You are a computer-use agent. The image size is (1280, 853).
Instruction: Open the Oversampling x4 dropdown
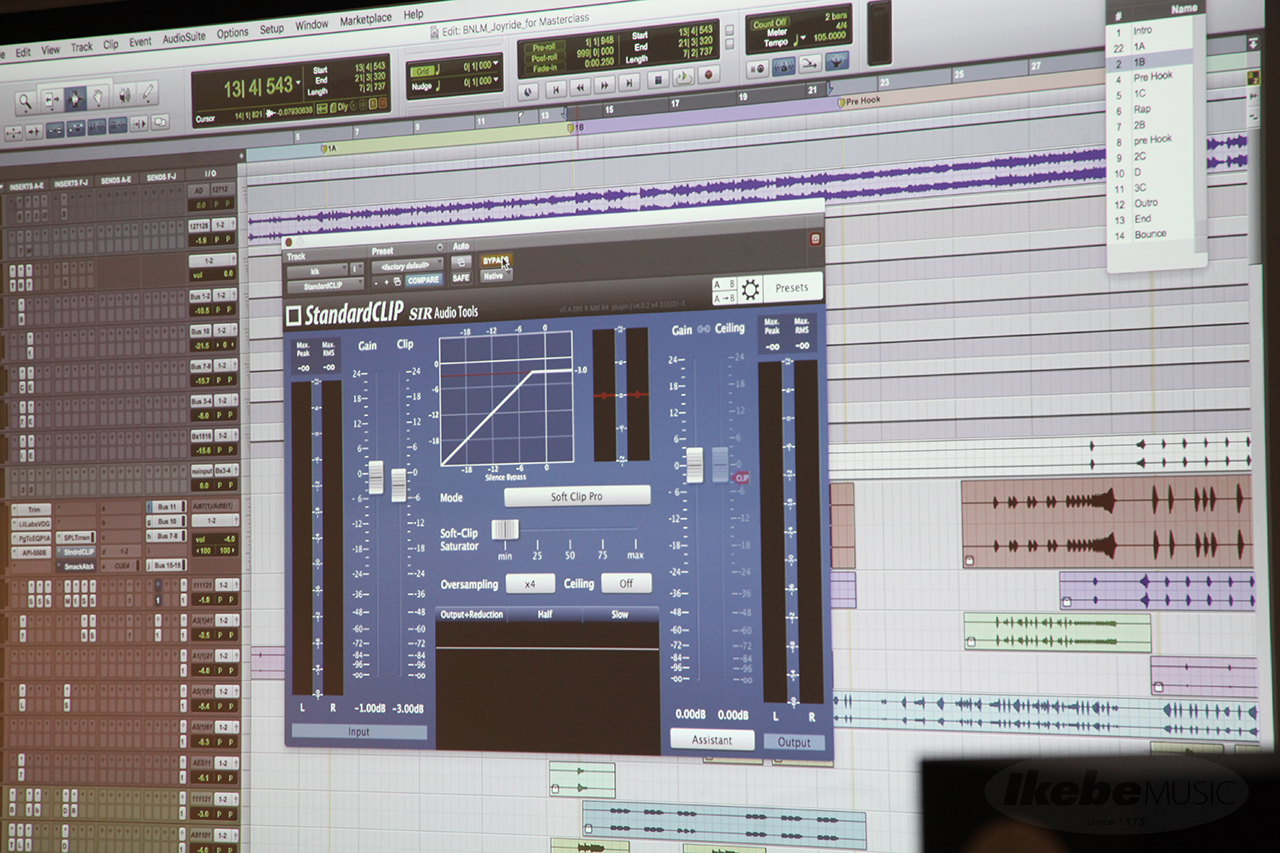(530, 584)
